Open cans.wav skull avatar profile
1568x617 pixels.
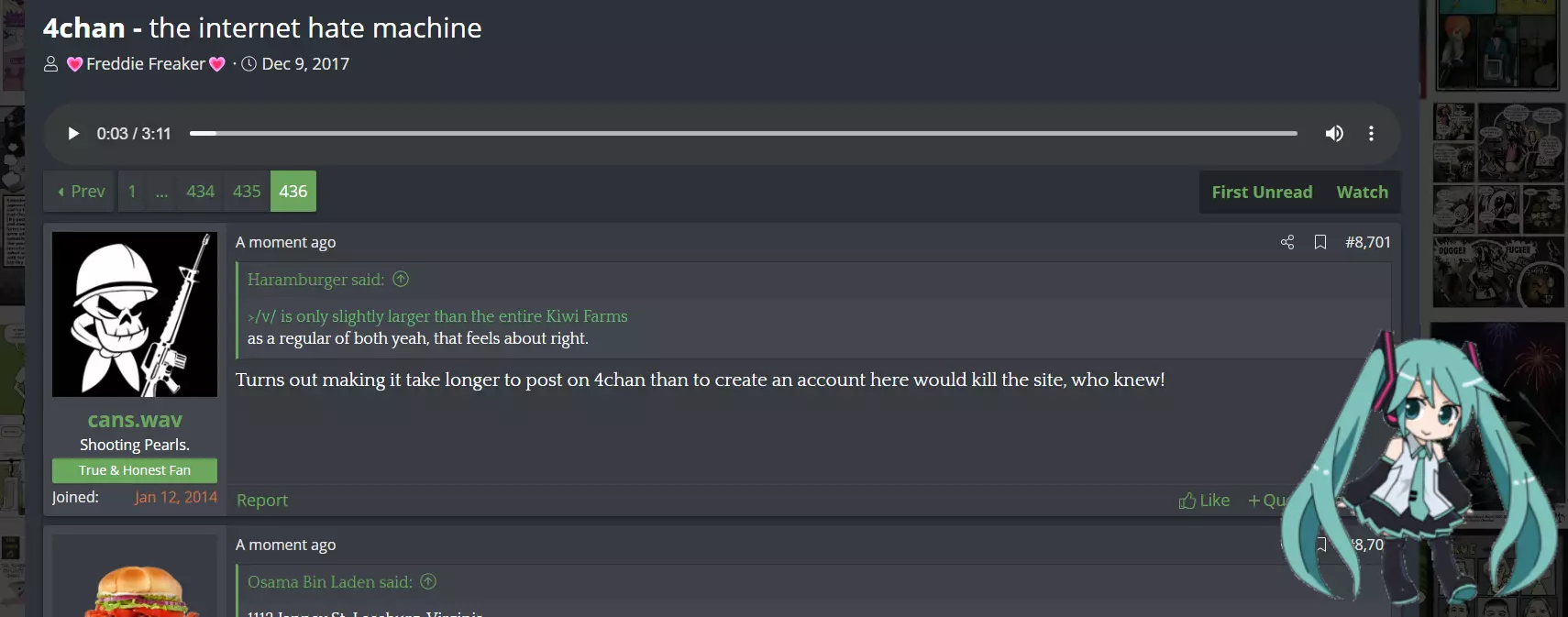pyautogui.click(x=135, y=314)
